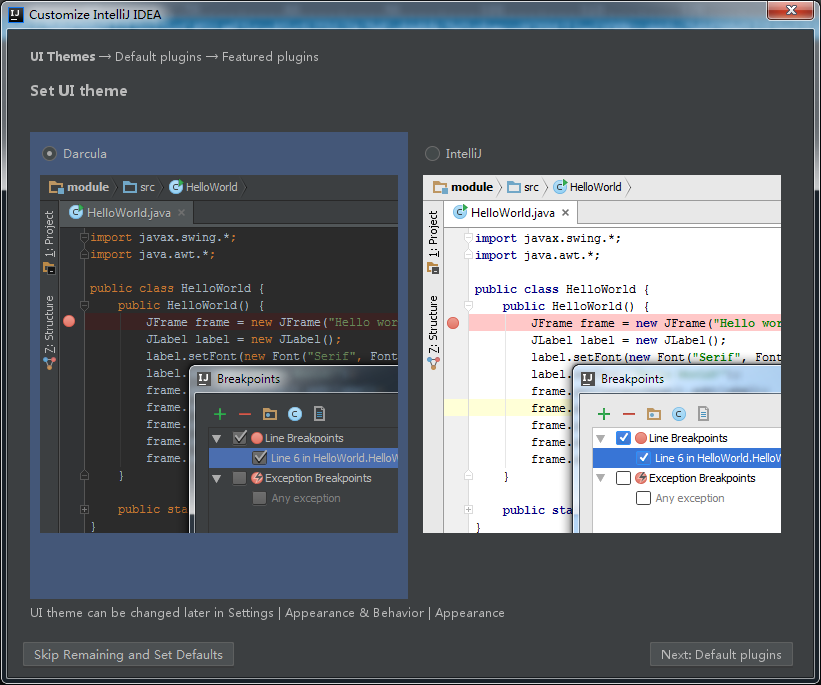Image resolution: width=821 pixels, height=685 pixels.
Task: Click src breadcrumb in light preview
Action: [x=523, y=187]
